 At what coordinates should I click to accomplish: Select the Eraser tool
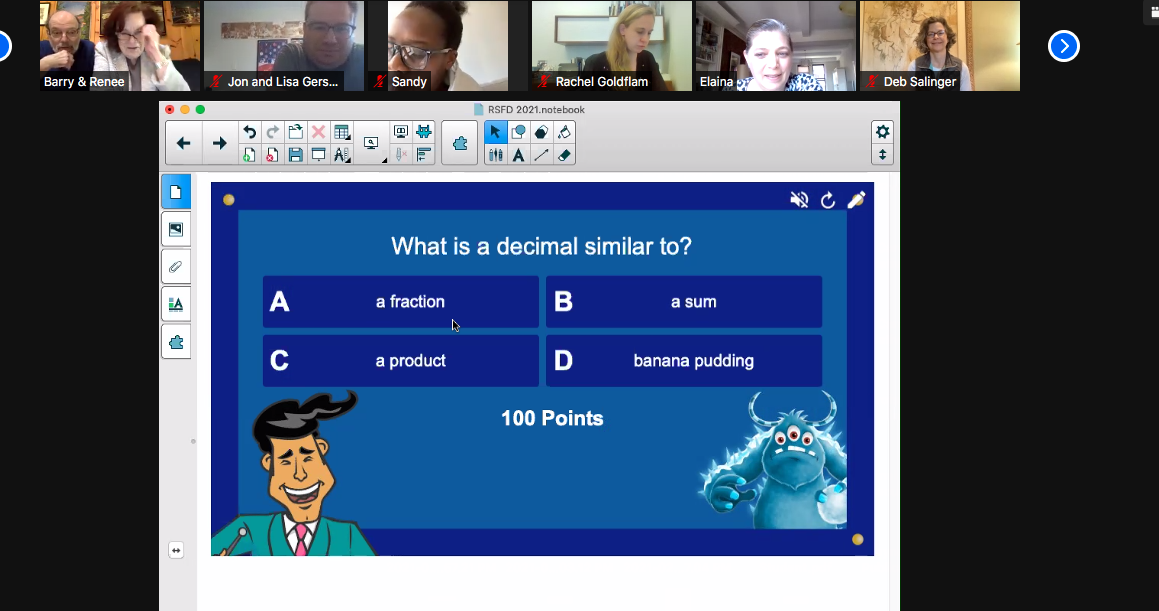click(564, 154)
